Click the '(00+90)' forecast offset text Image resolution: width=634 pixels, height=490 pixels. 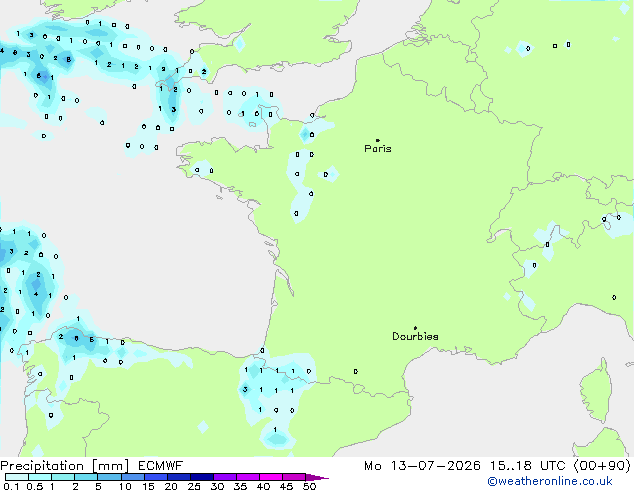pyautogui.click(x=602, y=466)
